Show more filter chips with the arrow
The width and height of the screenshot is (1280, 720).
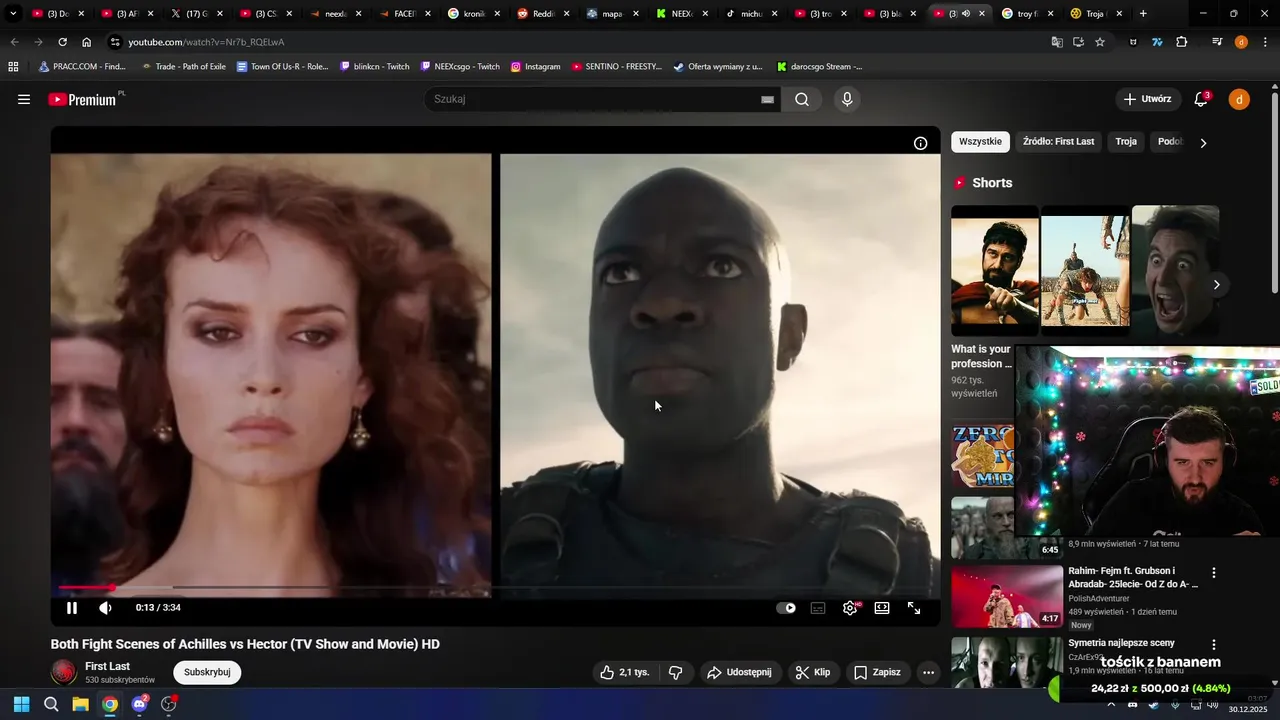(1203, 143)
